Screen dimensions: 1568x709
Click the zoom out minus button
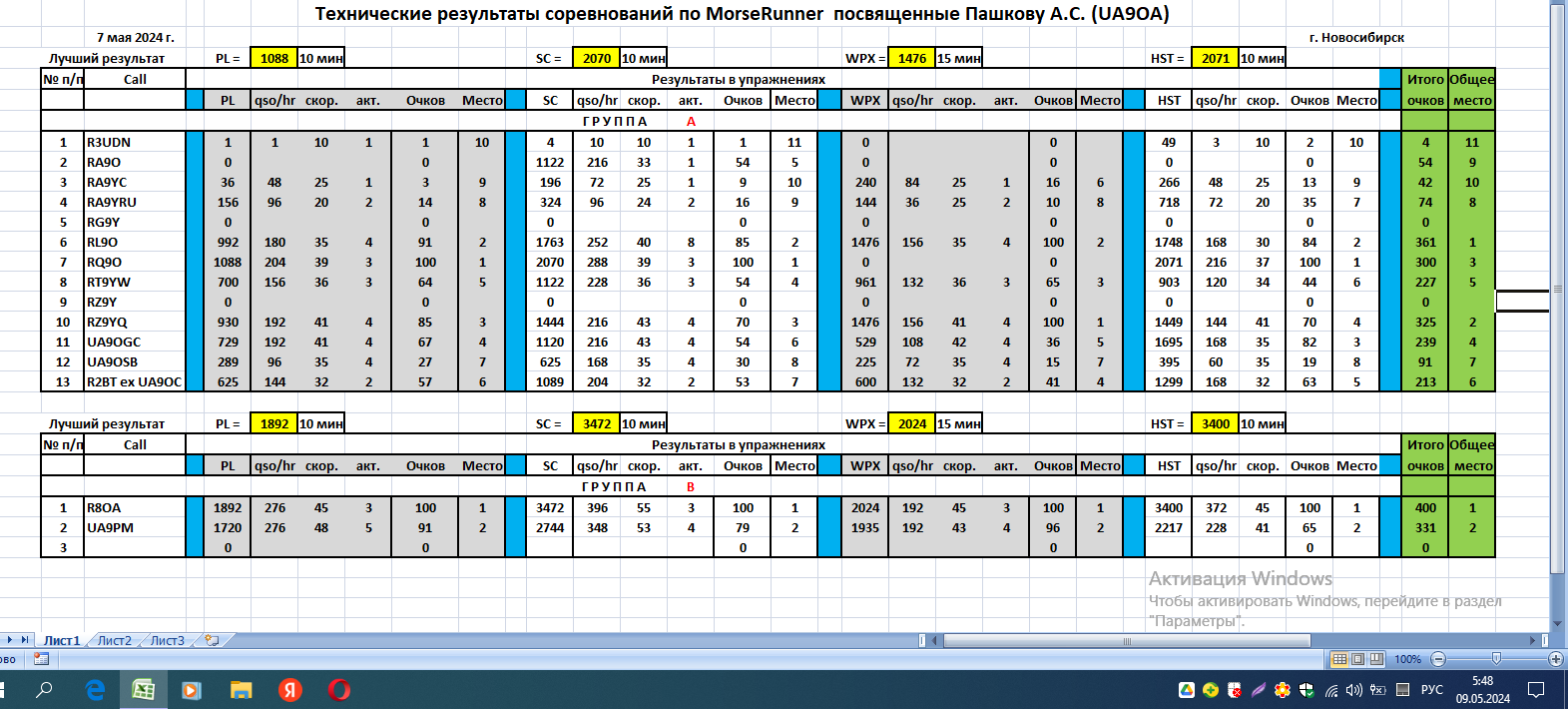1438,659
